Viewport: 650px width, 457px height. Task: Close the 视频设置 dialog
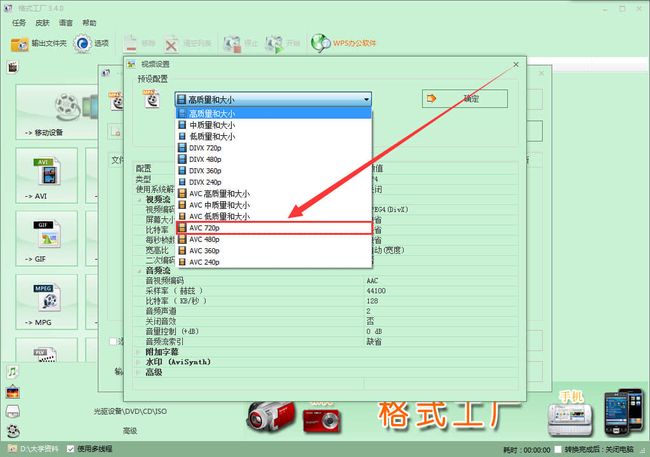click(x=516, y=64)
